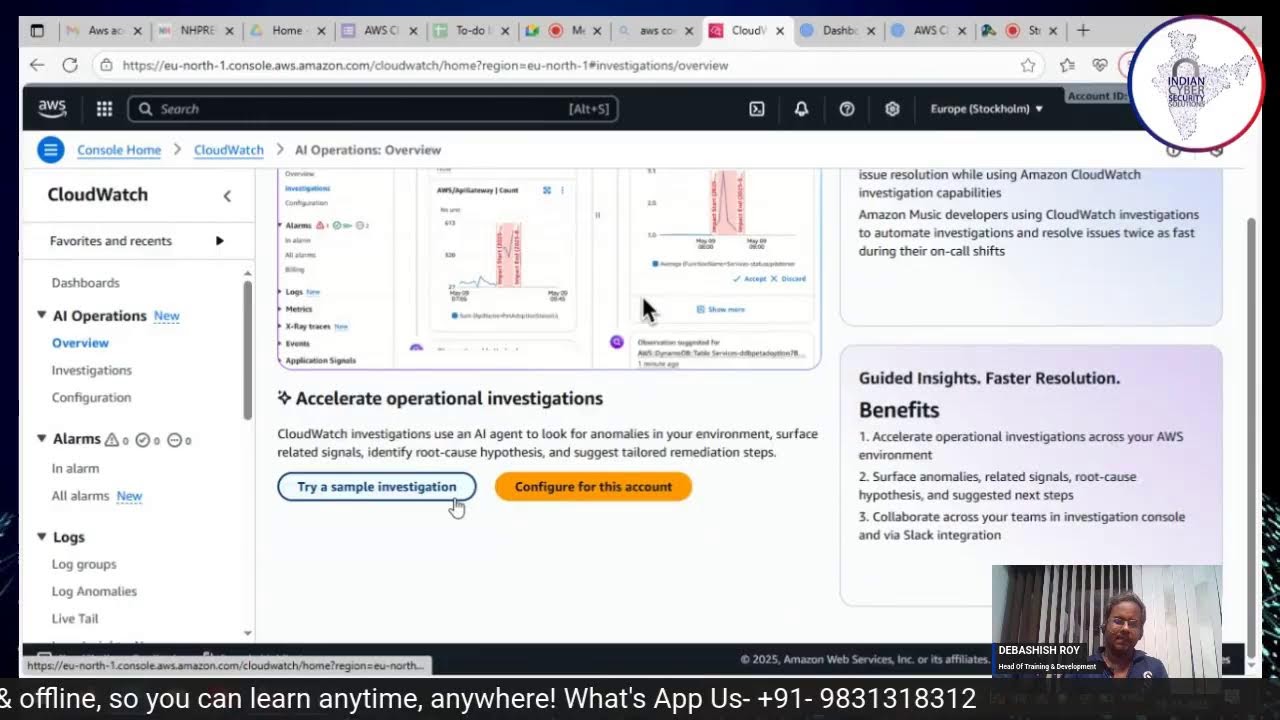Screen dimensions: 1280x720
Task: Open a new browser tab with plus
Action: (1082, 31)
